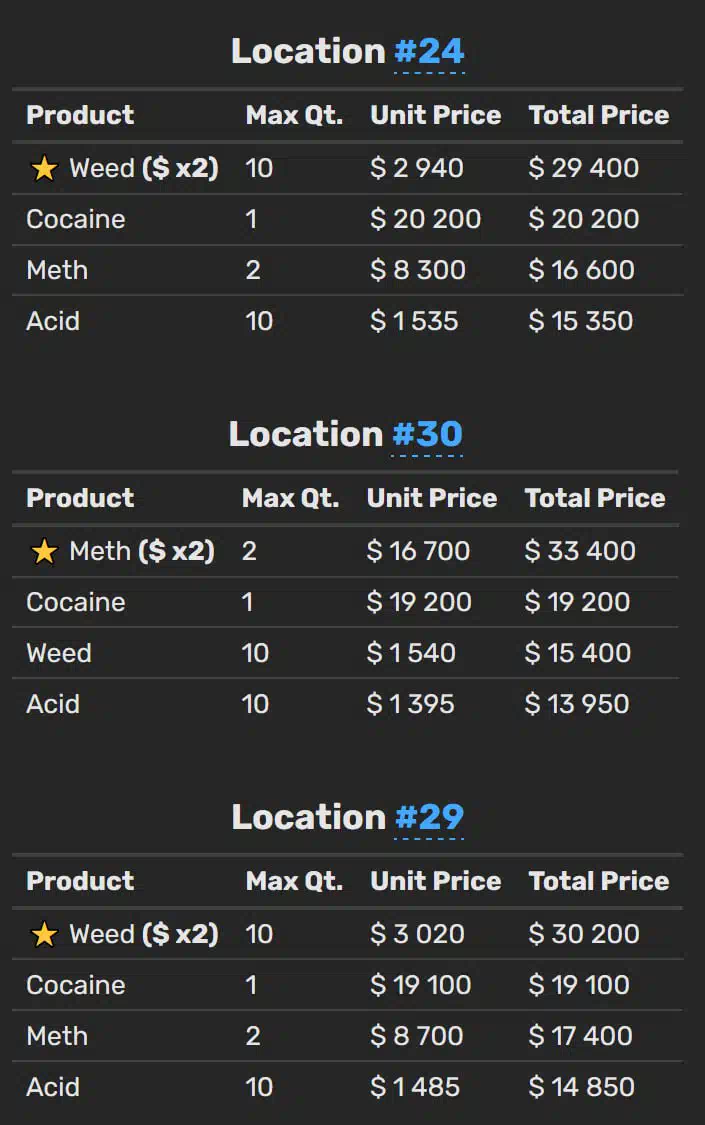The height and width of the screenshot is (1125, 705).
Task: Click the star icon beside Weed in Location #24
Action: pos(44,169)
